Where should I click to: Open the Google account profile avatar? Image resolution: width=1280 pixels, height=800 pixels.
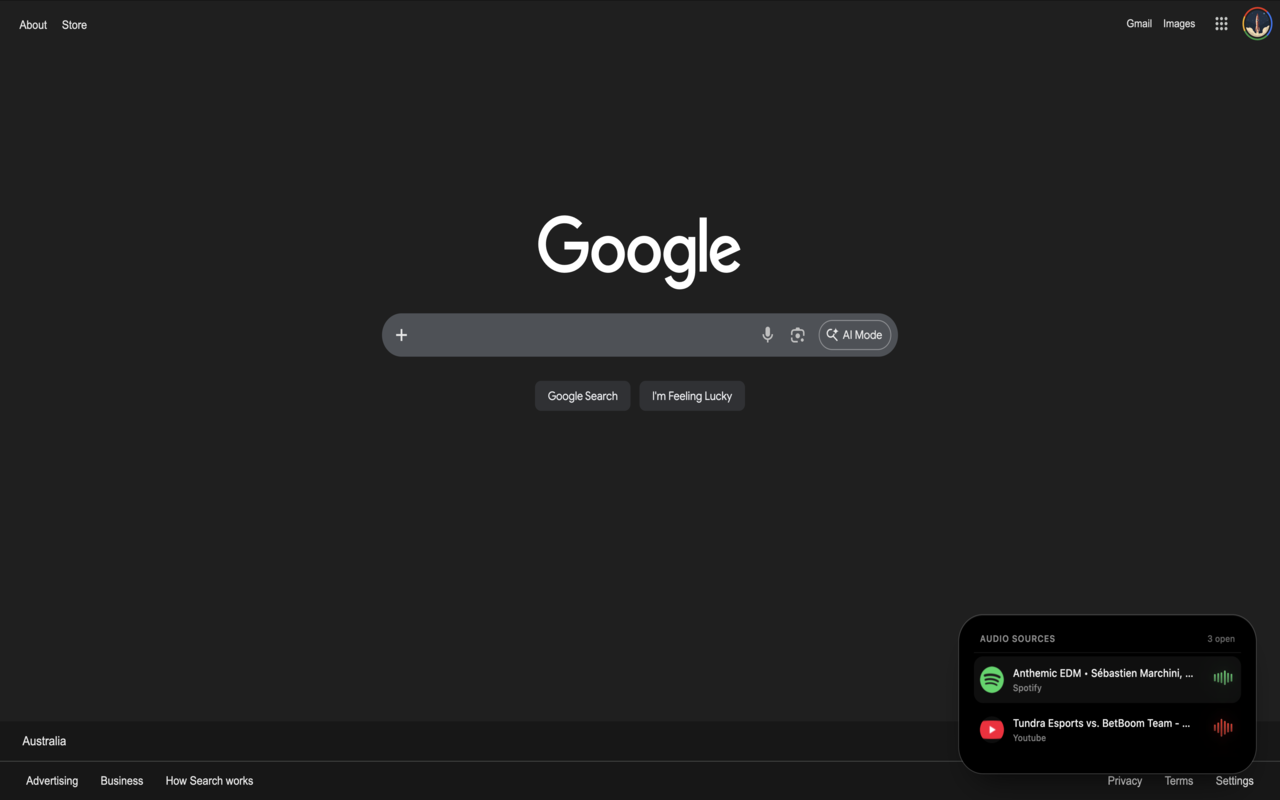pyautogui.click(x=1257, y=24)
